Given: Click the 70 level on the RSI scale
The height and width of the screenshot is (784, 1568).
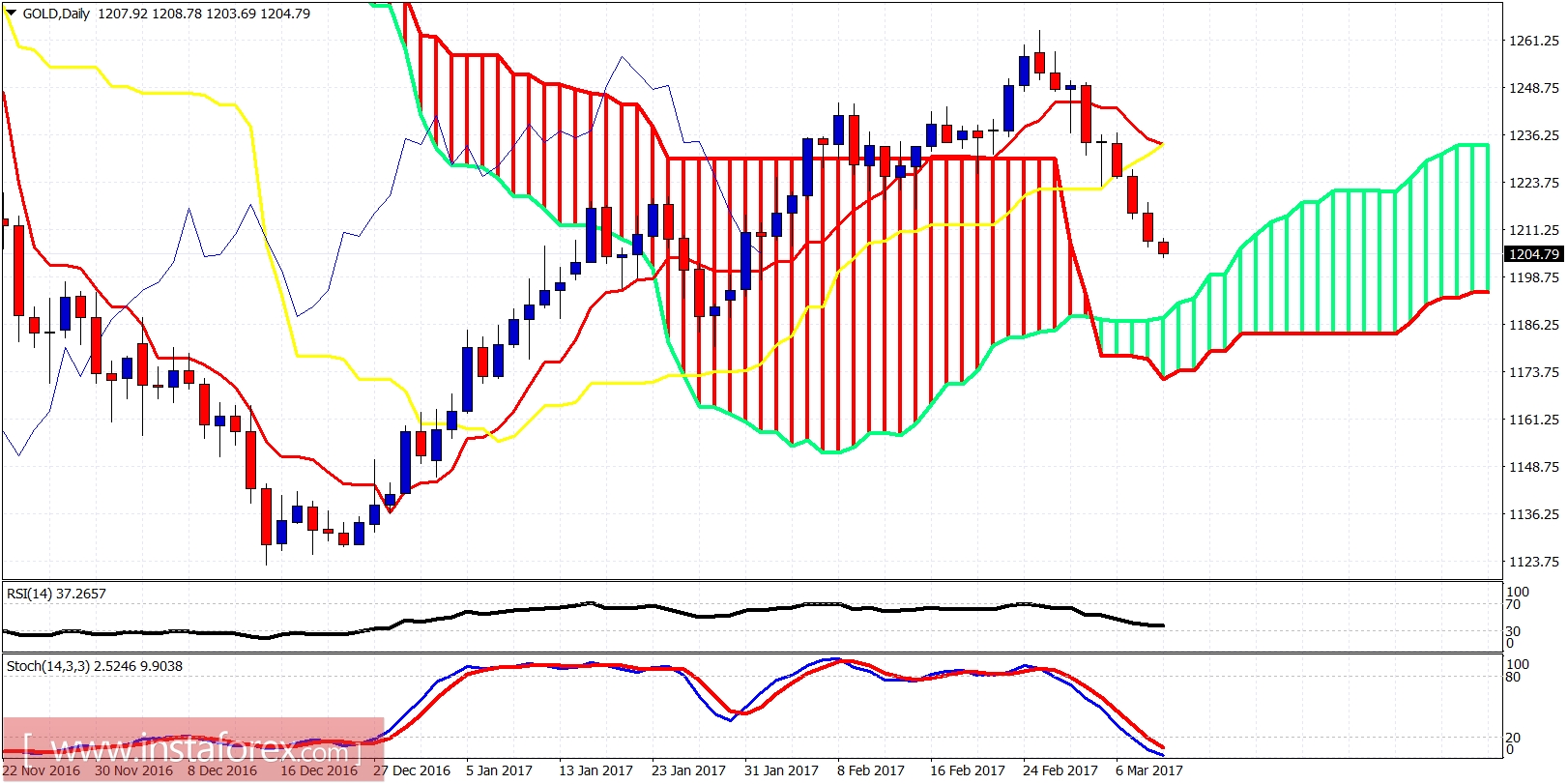Looking at the screenshot, I should coord(1513,605).
